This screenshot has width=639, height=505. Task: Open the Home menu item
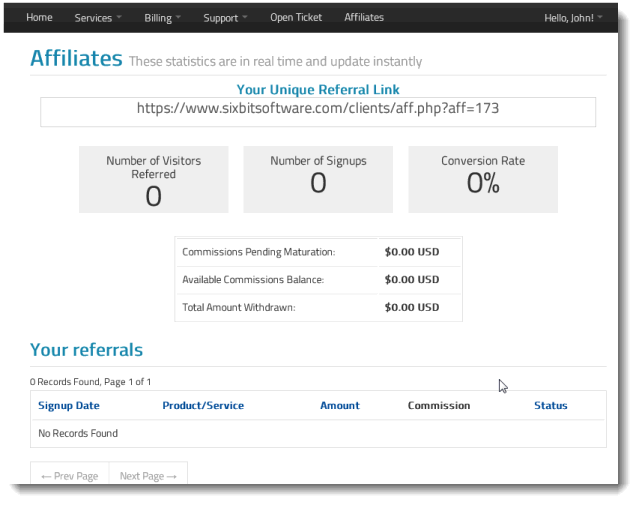[x=39, y=18]
